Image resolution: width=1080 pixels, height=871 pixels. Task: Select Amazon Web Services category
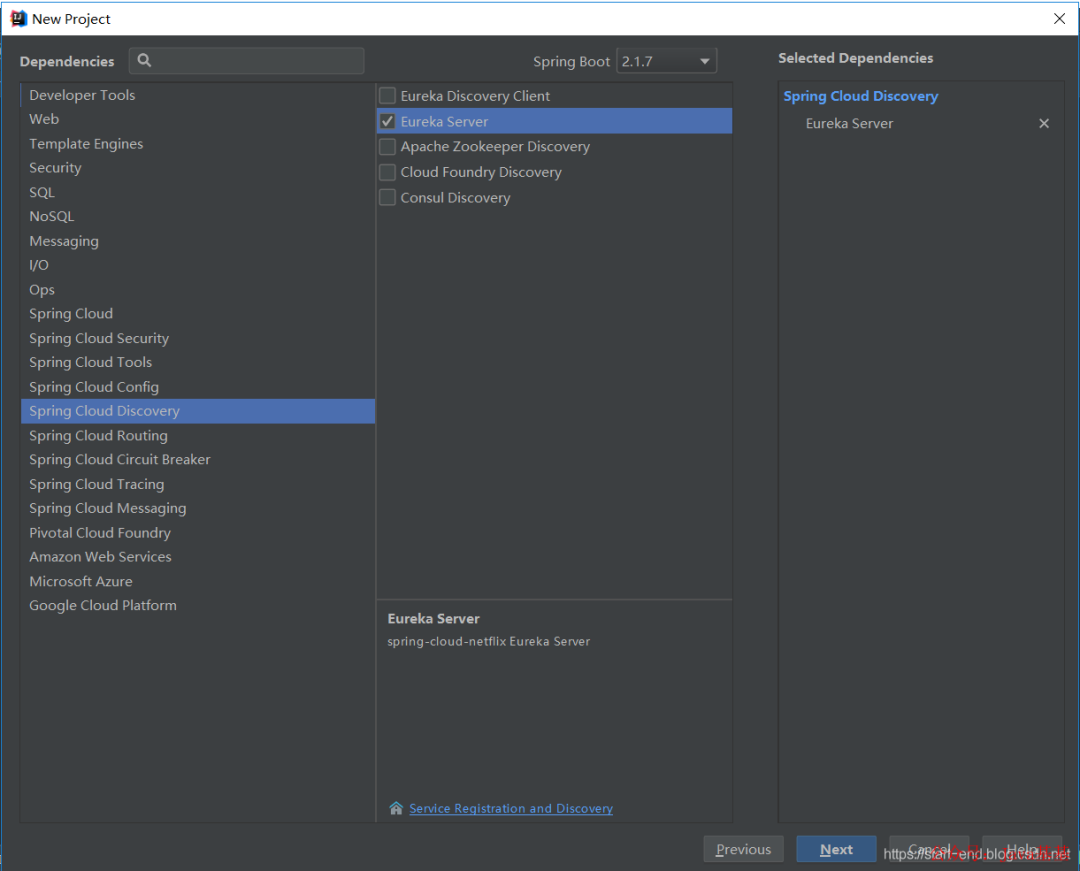coord(198,557)
